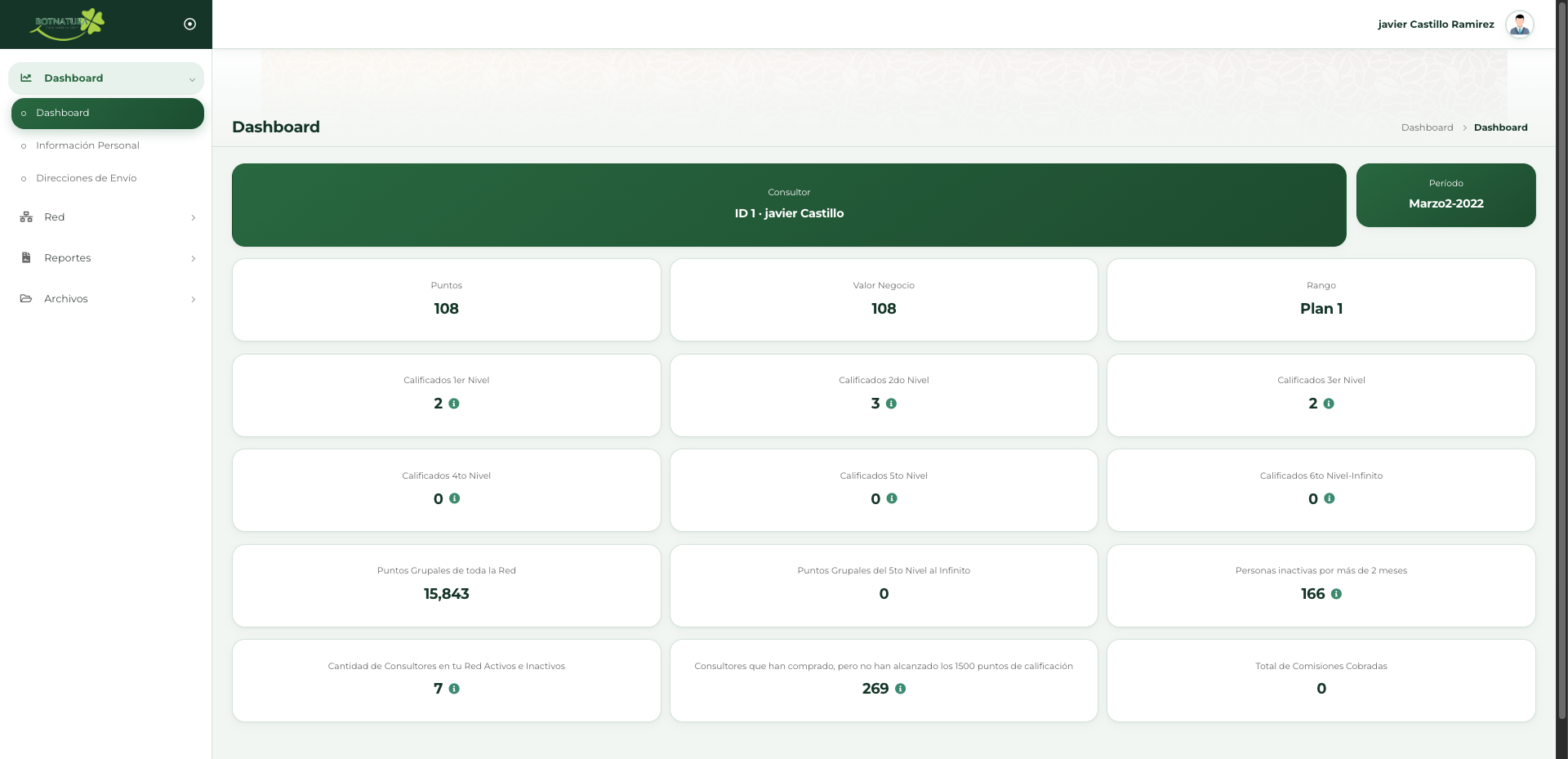Image resolution: width=1568 pixels, height=759 pixels.
Task: Click the Período Marzo2-2022 card
Action: pos(1445,195)
